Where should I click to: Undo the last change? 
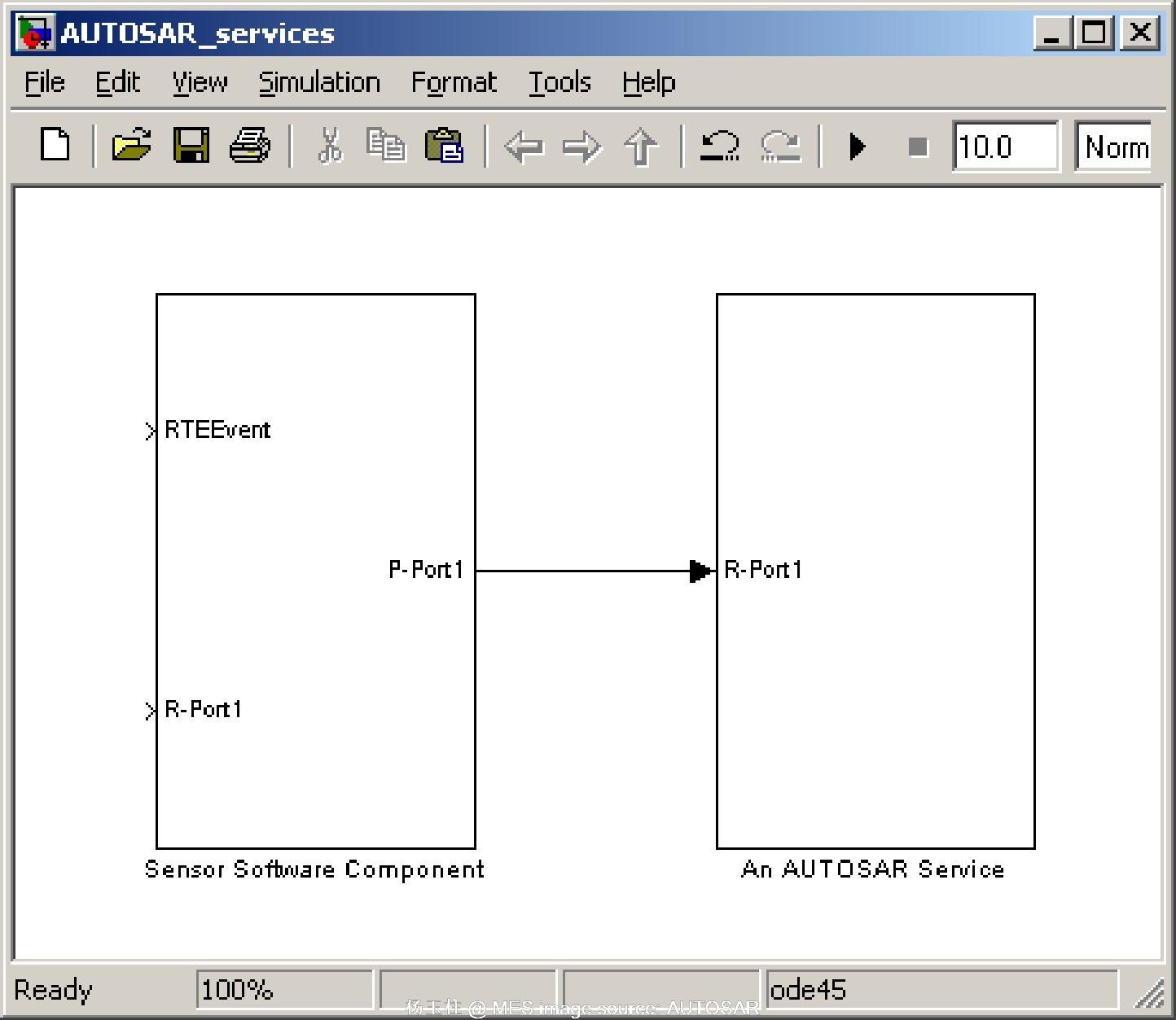(720, 147)
